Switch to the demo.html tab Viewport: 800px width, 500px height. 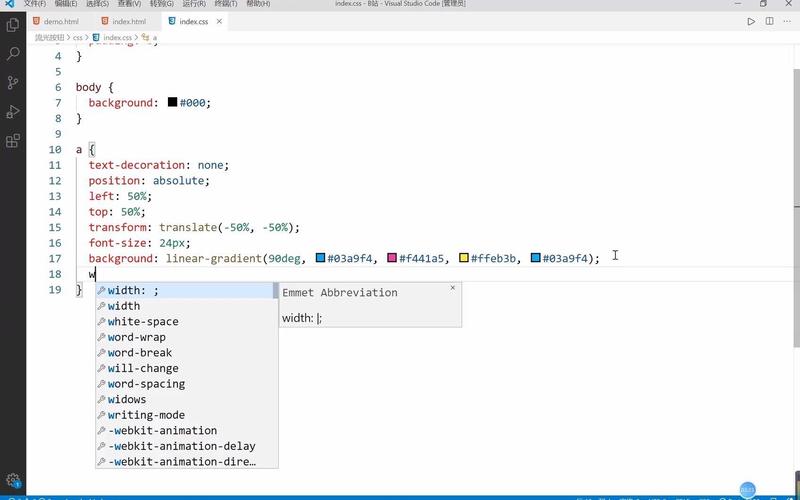tap(60, 21)
